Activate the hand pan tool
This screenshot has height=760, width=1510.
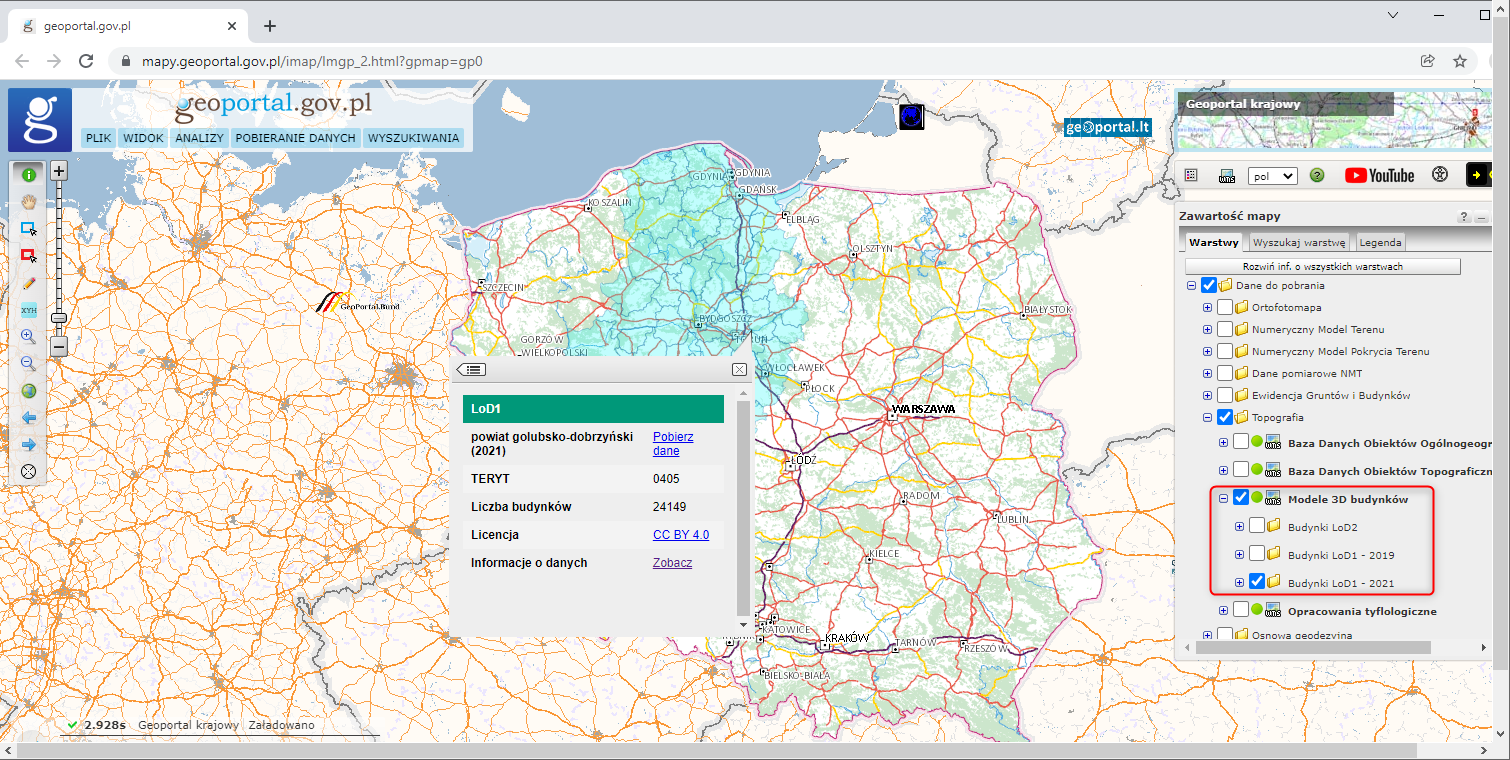click(x=28, y=202)
